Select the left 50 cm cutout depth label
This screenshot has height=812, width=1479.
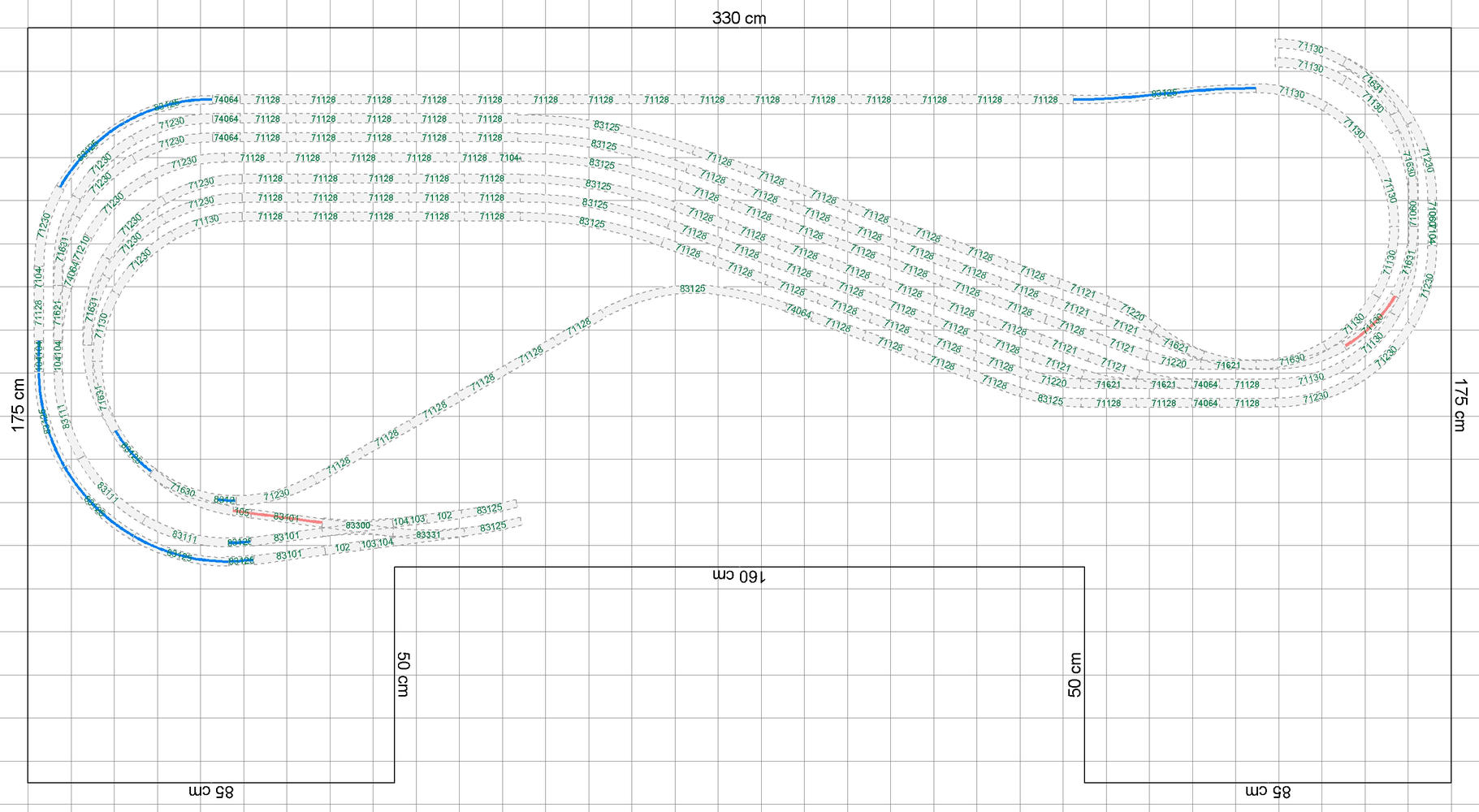tap(403, 674)
